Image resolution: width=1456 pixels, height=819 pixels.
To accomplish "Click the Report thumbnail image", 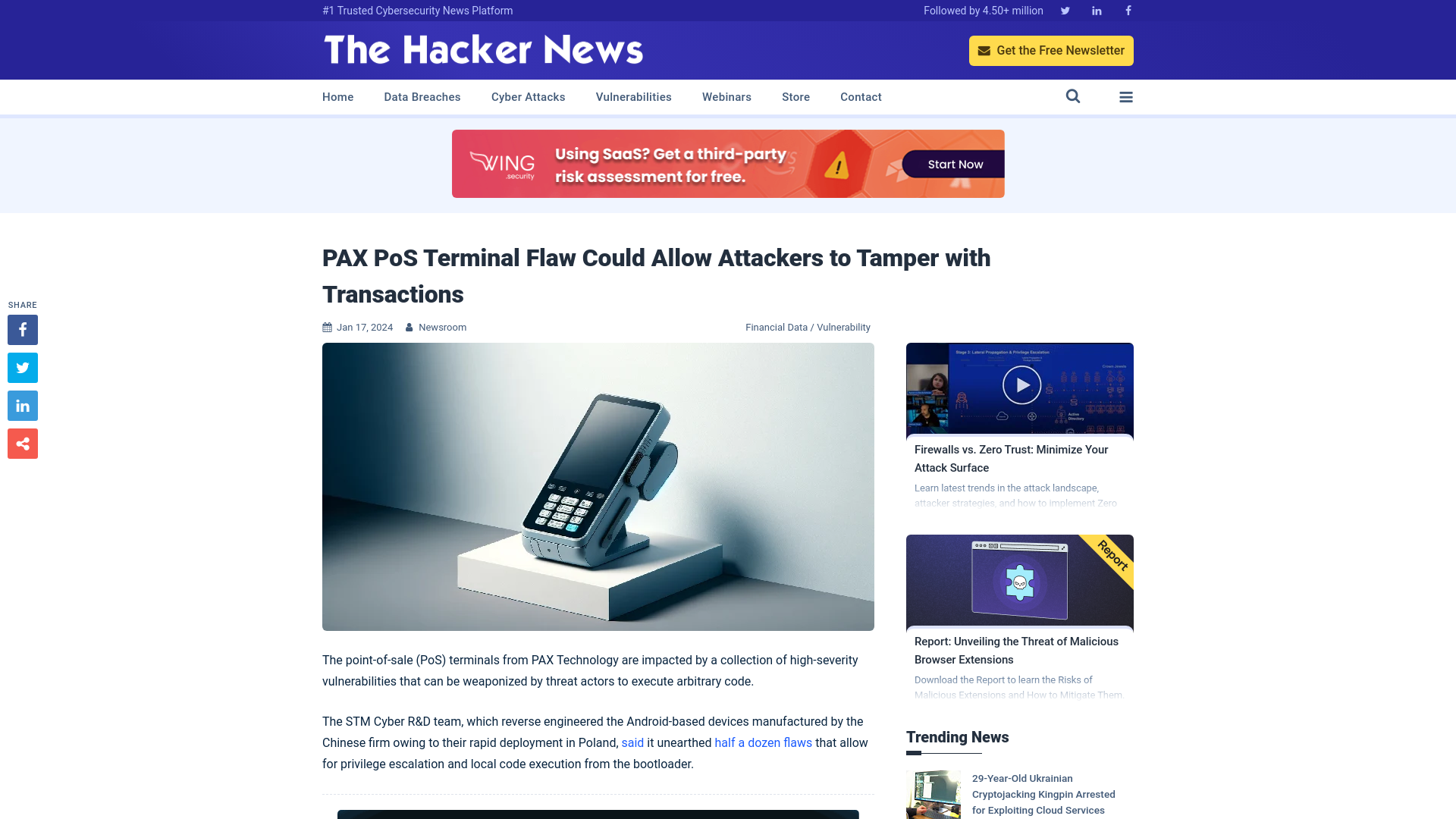I will coord(1019,581).
